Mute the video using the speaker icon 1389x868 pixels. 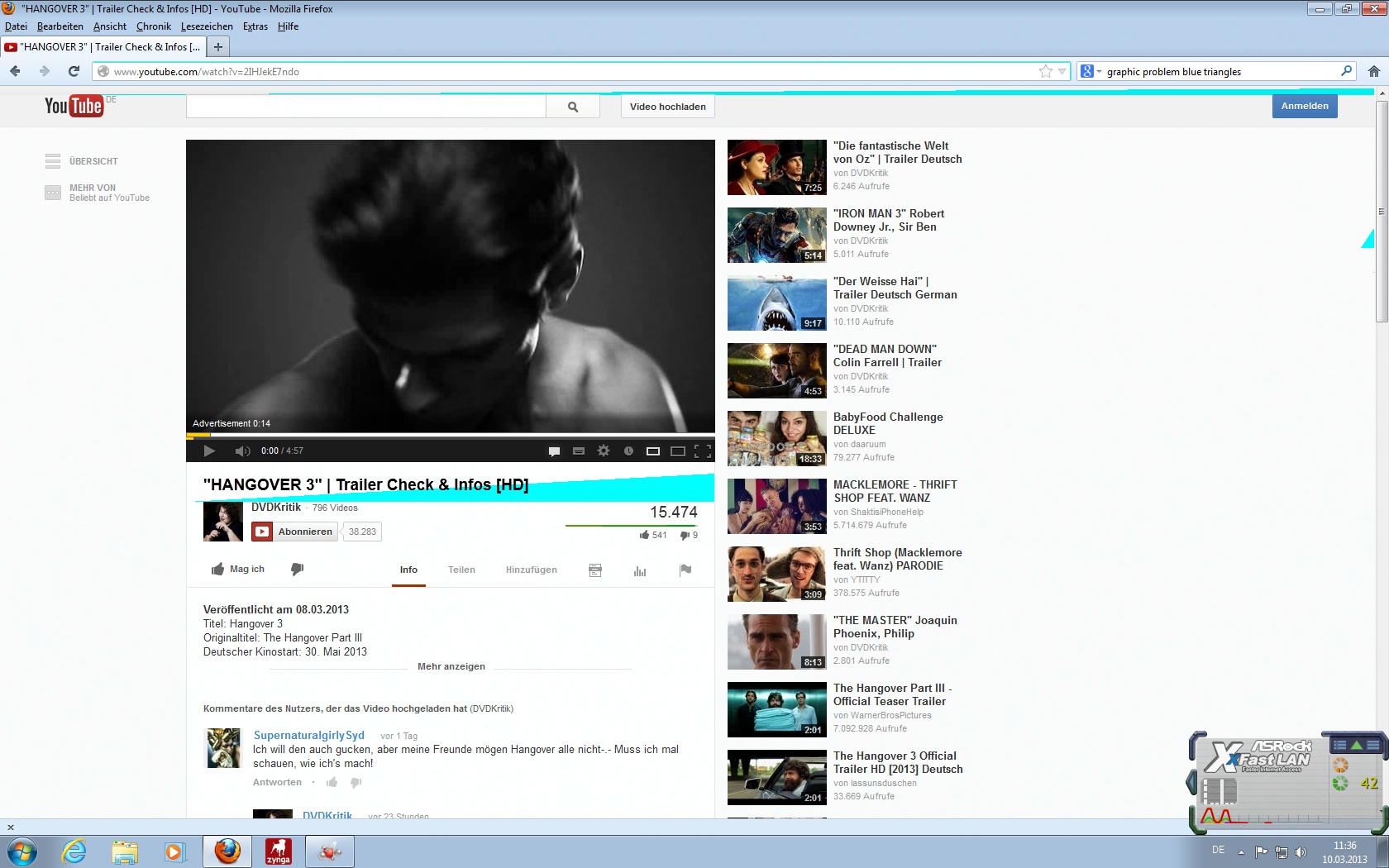click(242, 451)
